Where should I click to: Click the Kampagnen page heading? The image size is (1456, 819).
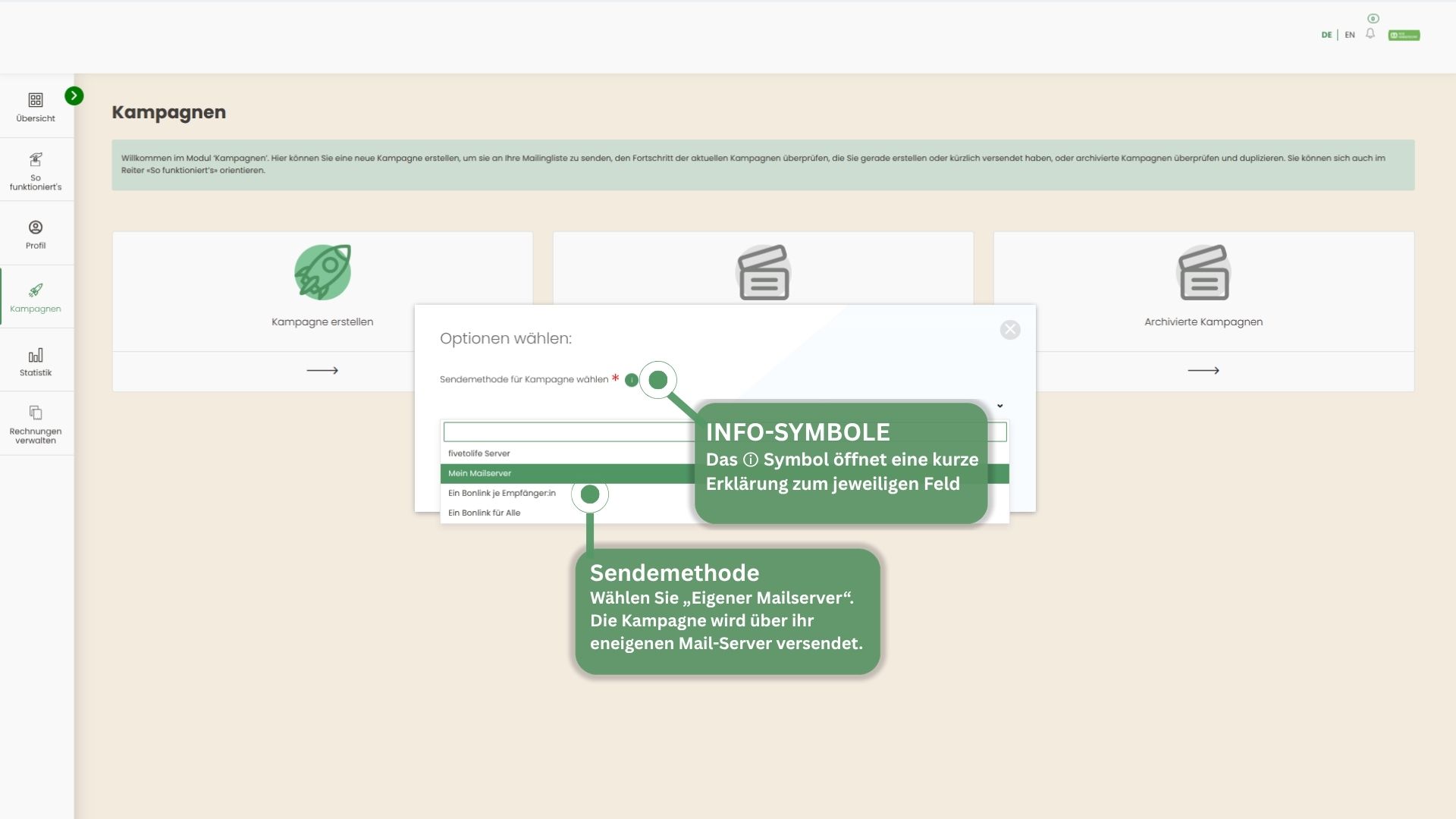click(x=168, y=112)
